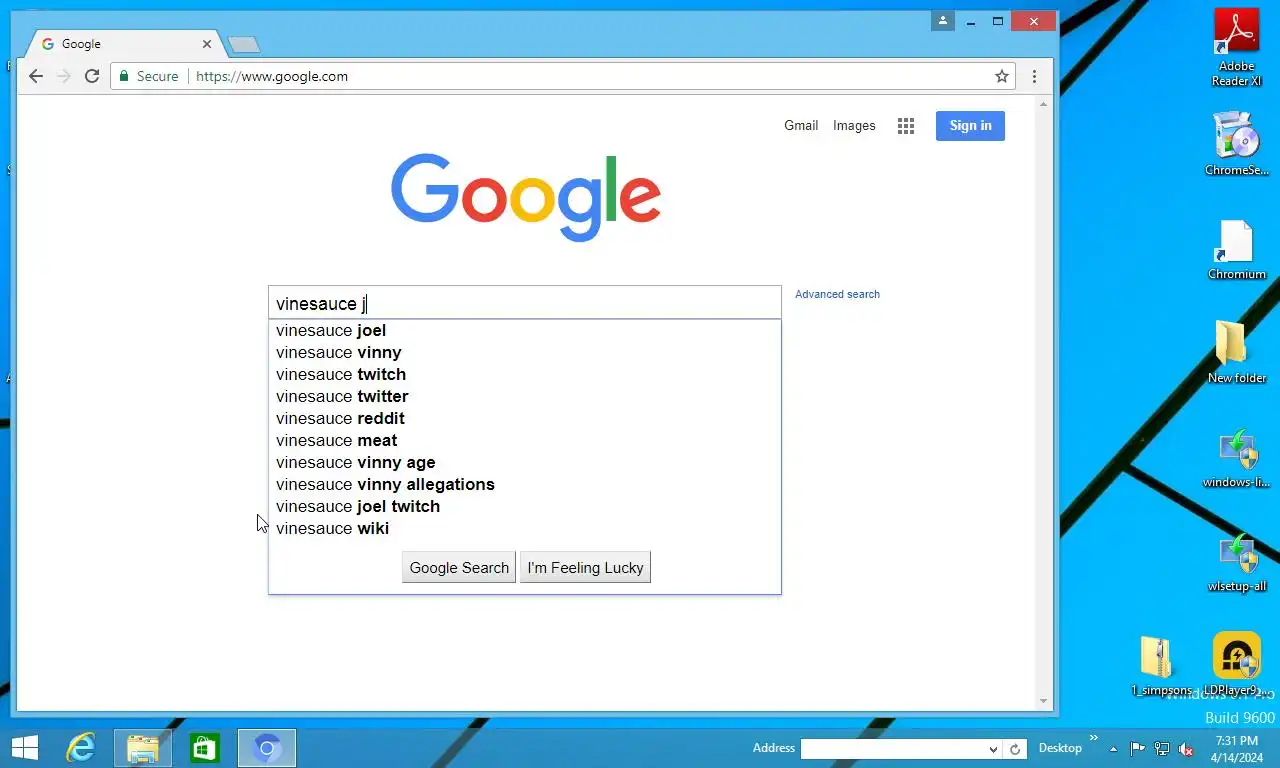Select windows-li... installer desktop icon
The height and width of the screenshot is (768, 1280).
(1237, 458)
